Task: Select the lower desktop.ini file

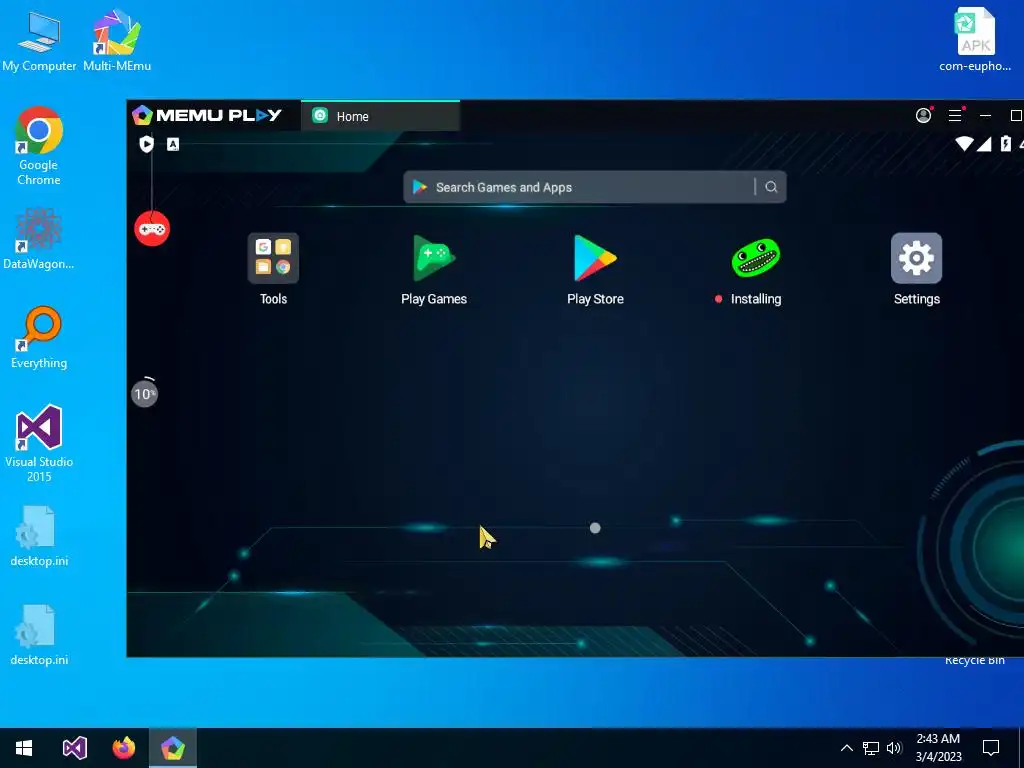Action: coord(39,635)
